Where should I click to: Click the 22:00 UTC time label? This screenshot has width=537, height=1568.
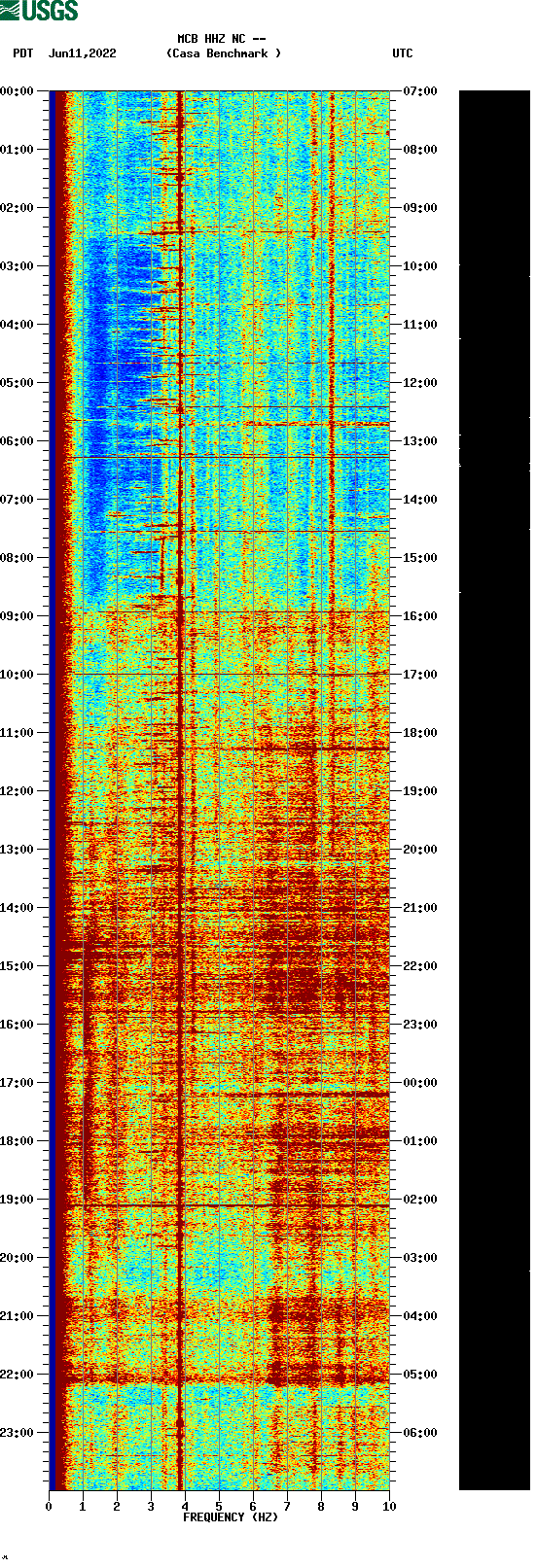420,966
